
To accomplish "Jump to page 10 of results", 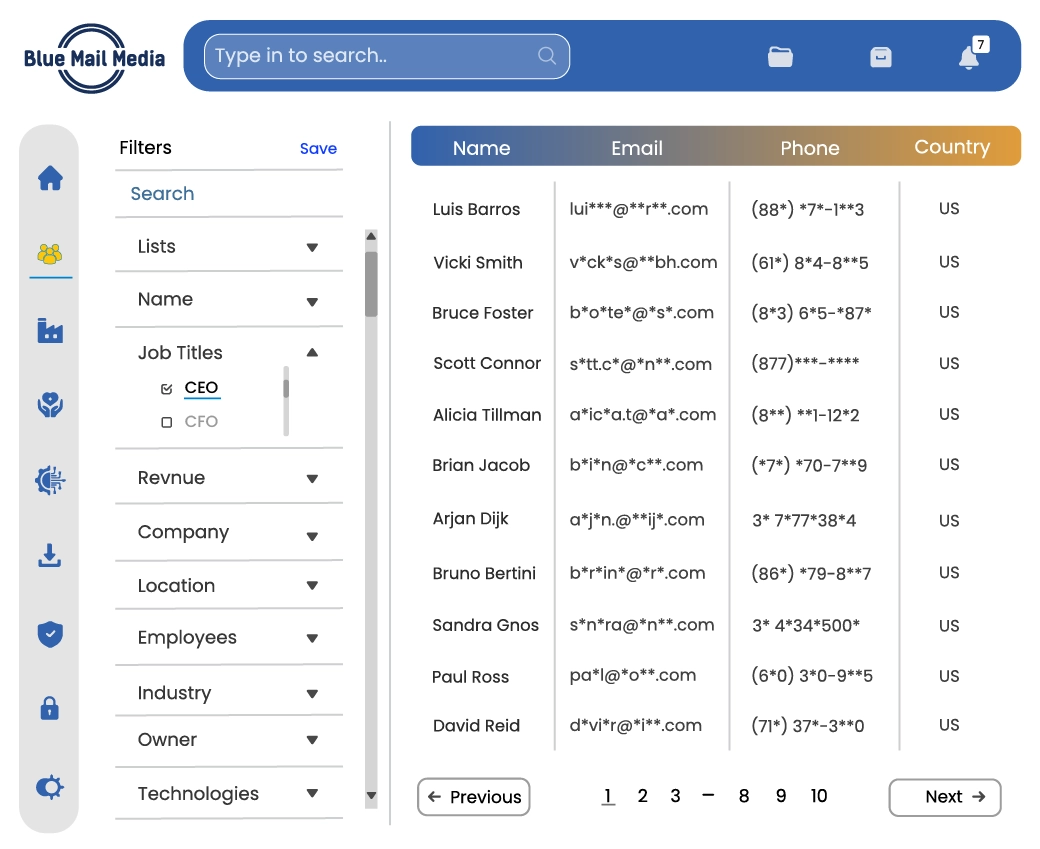I will 819,796.
